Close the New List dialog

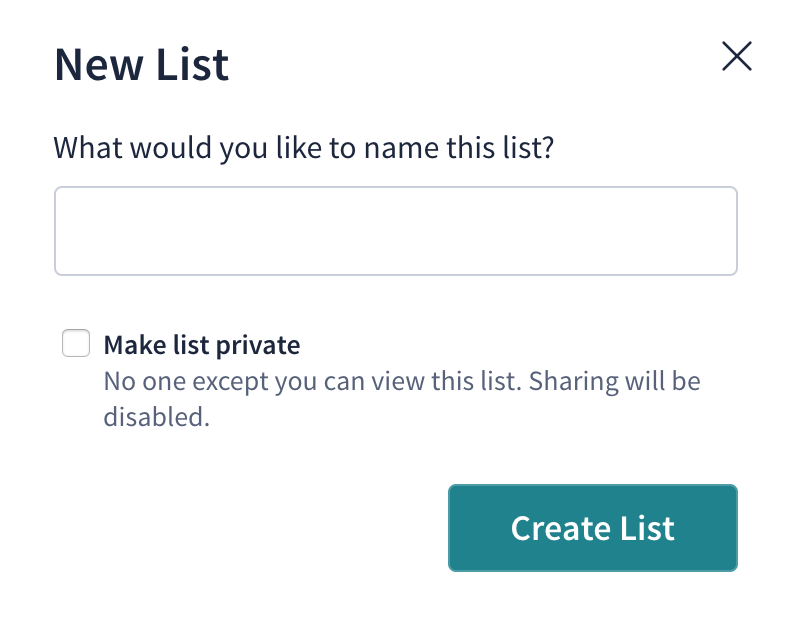pyautogui.click(x=737, y=56)
